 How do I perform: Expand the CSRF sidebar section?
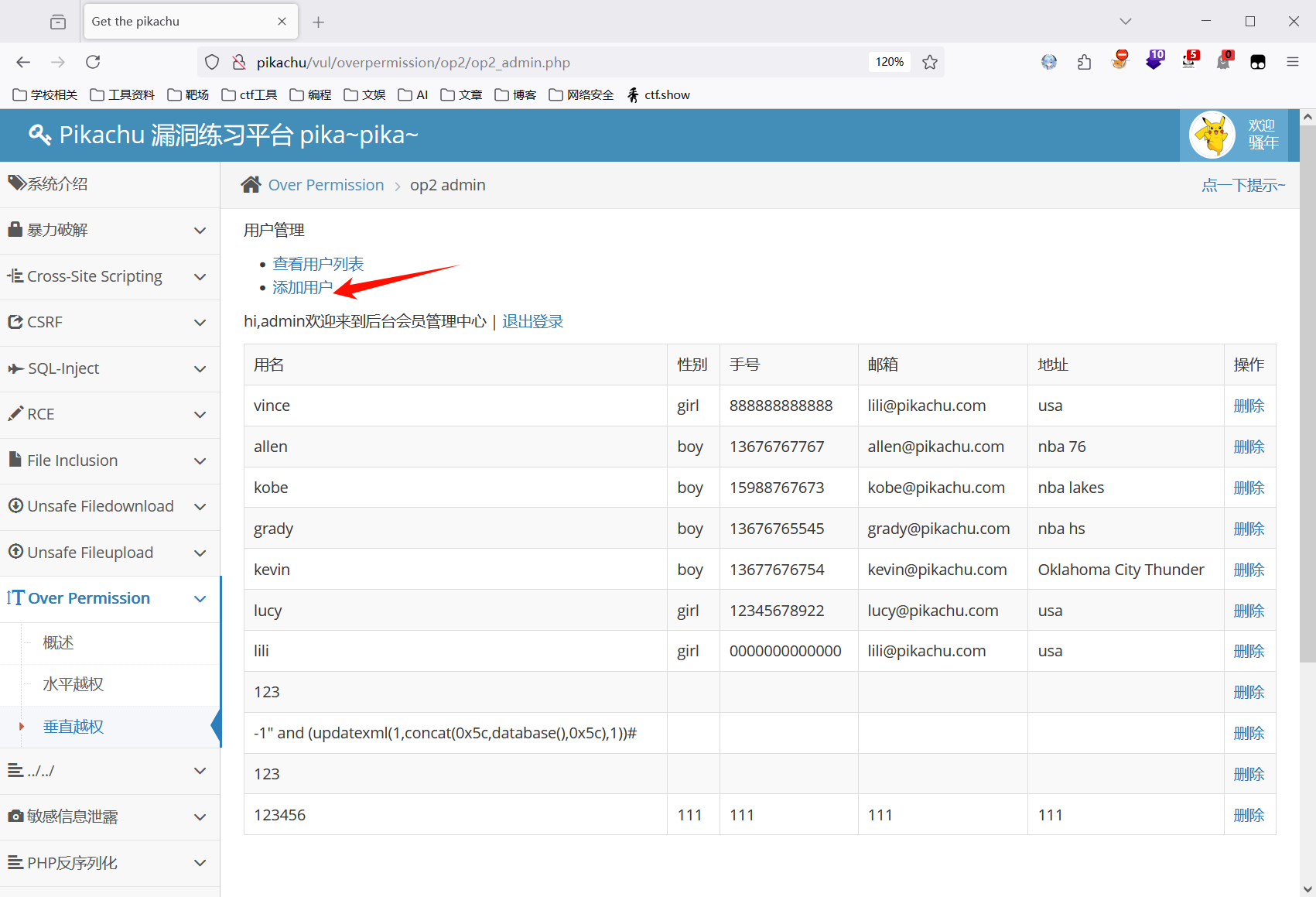click(110, 323)
